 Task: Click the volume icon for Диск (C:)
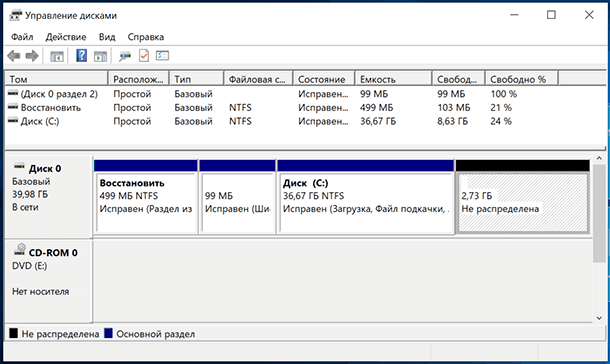(13, 120)
